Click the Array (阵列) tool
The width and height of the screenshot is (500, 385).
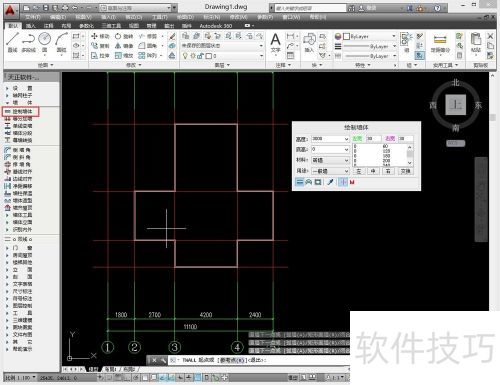148,56
